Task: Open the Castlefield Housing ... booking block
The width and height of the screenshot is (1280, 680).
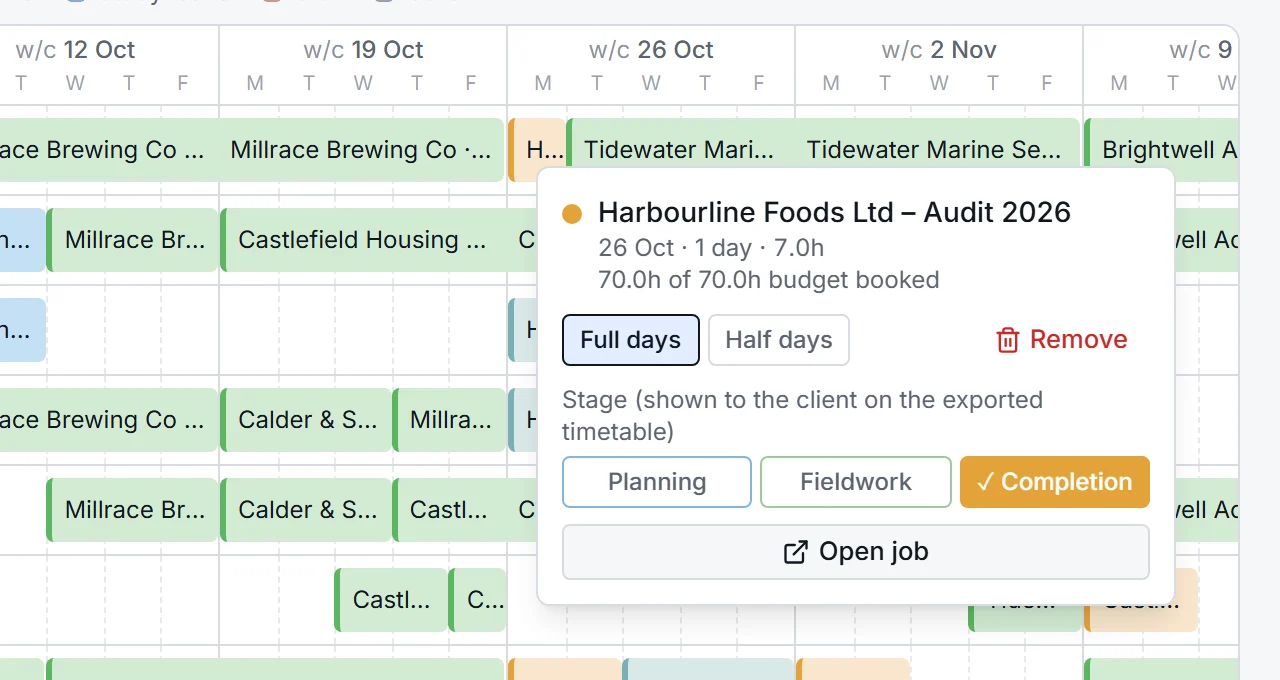Action: click(x=362, y=240)
